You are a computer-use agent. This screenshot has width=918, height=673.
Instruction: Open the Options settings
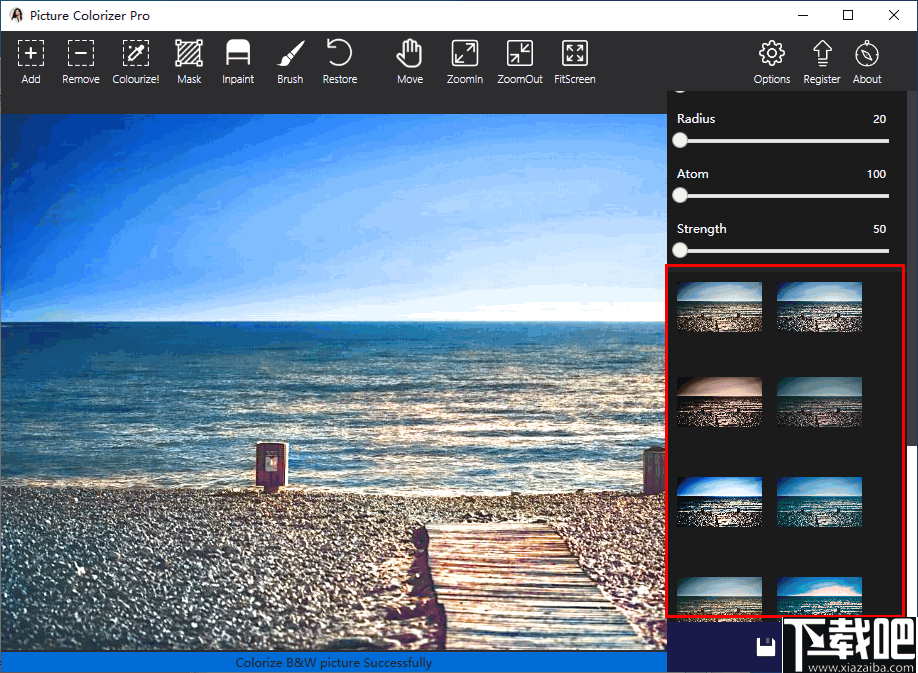pos(771,60)
